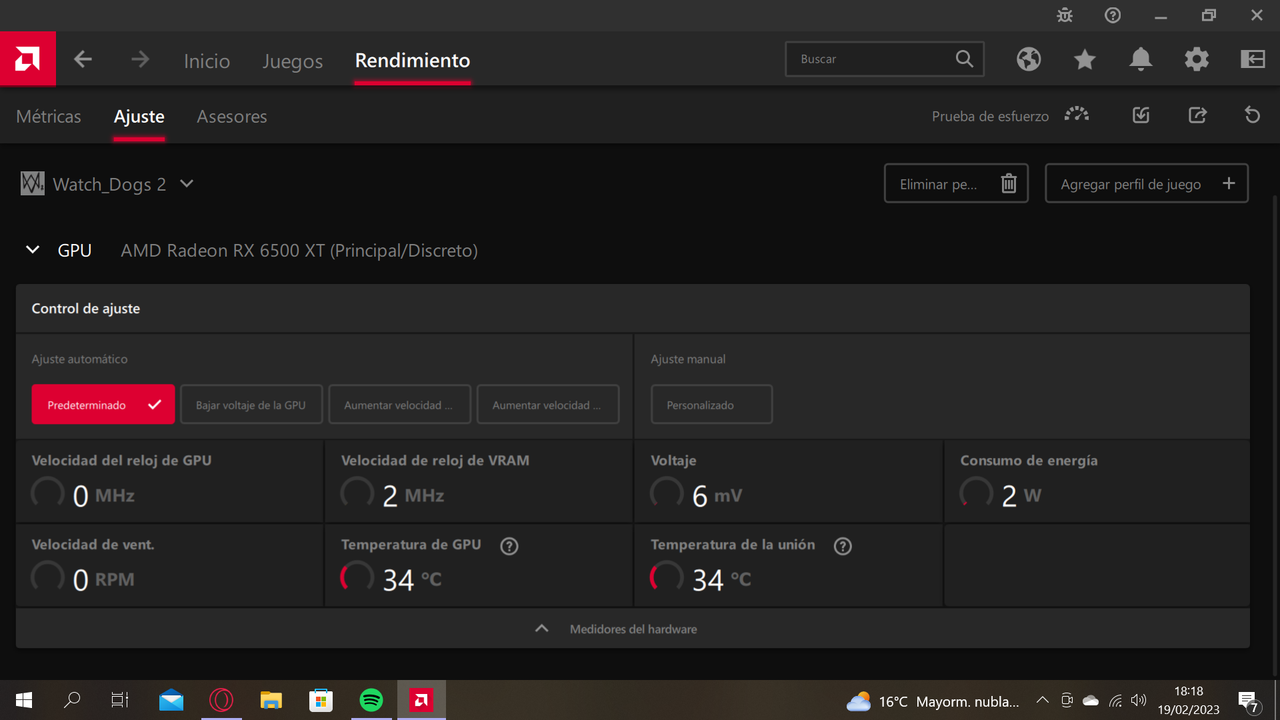Open taskbar volume control
This screenshot has width=1280, height=720.
(x=1138, y=701)
